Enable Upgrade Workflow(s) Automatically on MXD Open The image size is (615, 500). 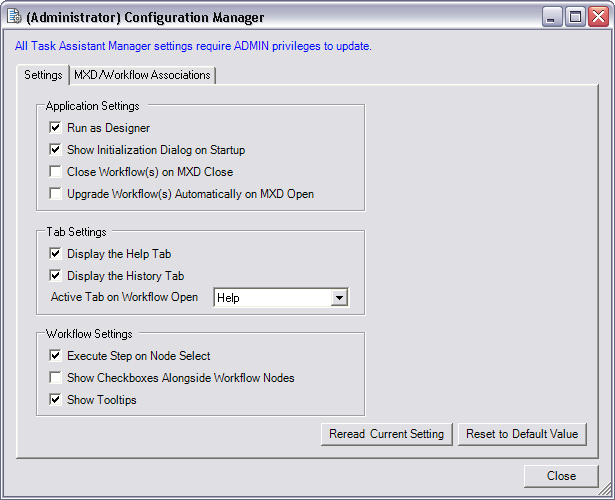tap(55, 194)
